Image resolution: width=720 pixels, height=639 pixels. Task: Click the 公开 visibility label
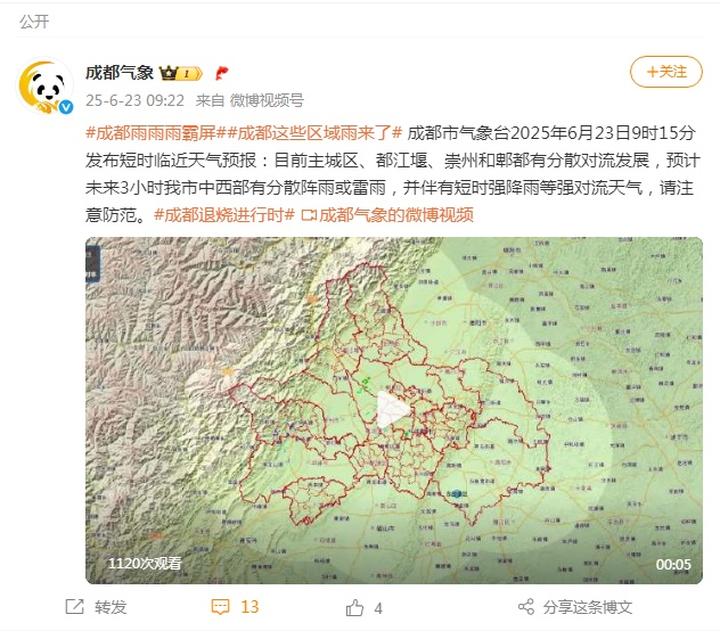(x=34, y=21)
